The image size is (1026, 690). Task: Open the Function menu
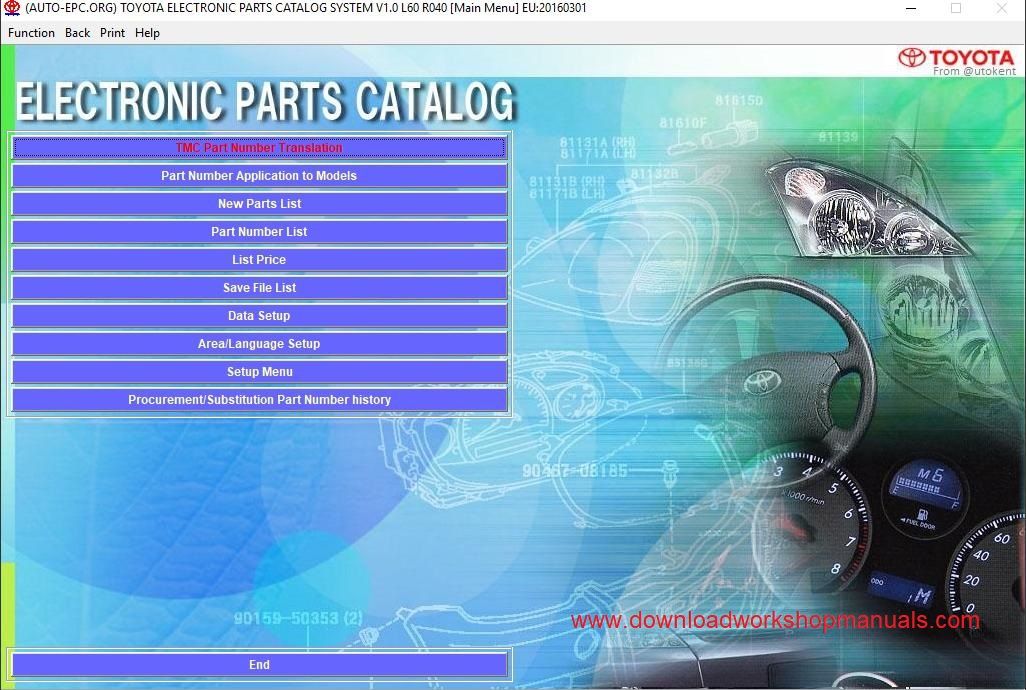point(31,33)
